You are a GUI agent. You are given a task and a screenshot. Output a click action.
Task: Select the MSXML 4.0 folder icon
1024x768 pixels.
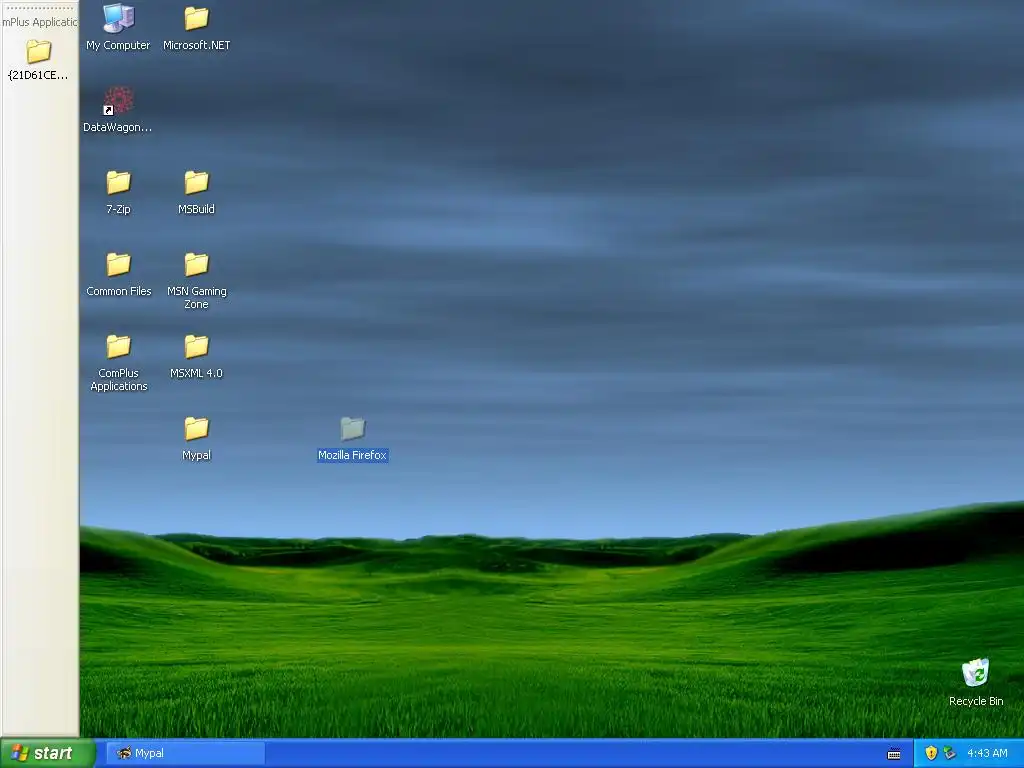tap(196, 357)
